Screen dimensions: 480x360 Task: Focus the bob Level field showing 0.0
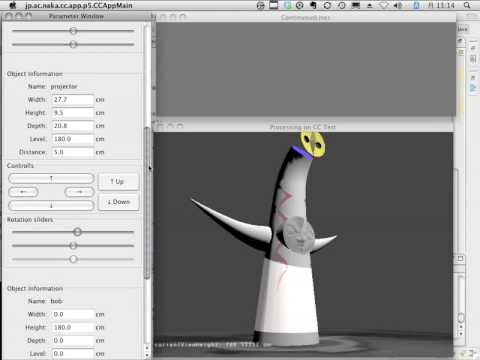coord(73,353)
